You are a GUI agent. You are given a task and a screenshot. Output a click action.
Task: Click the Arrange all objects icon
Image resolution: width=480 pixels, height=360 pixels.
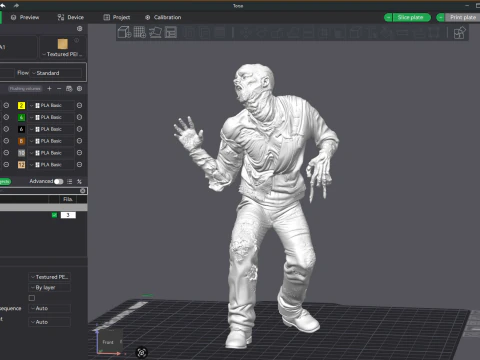click(171, 32)
